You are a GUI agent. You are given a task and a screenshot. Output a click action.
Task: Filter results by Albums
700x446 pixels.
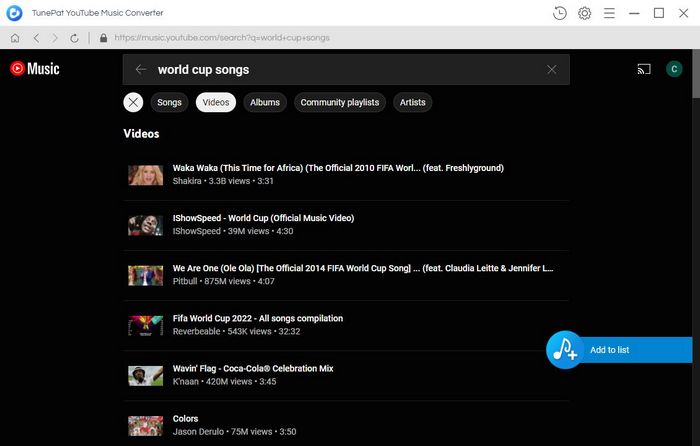pyautogui.click(x=265, y=102)
